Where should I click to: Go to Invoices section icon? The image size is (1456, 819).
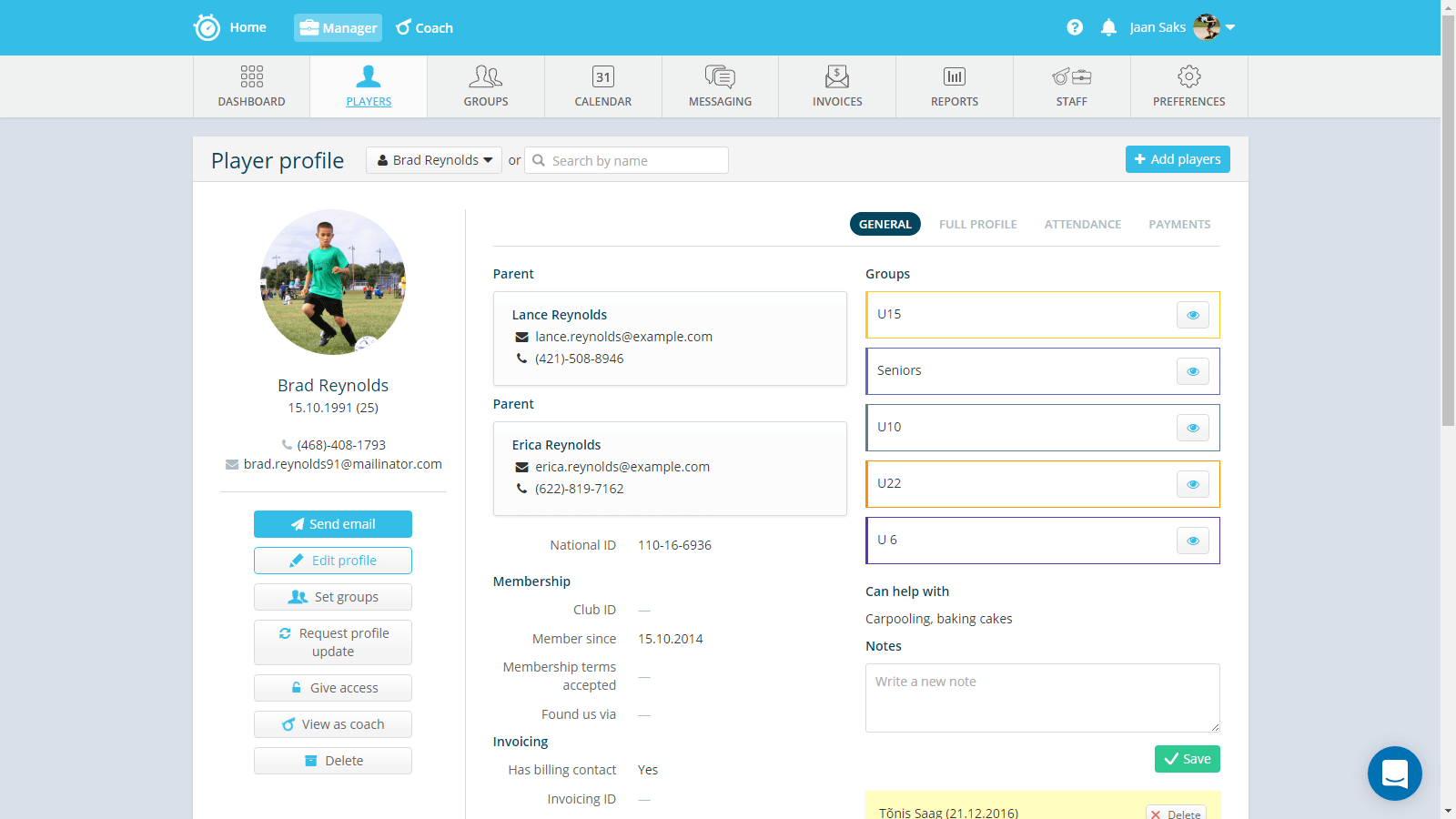(836, 76)
